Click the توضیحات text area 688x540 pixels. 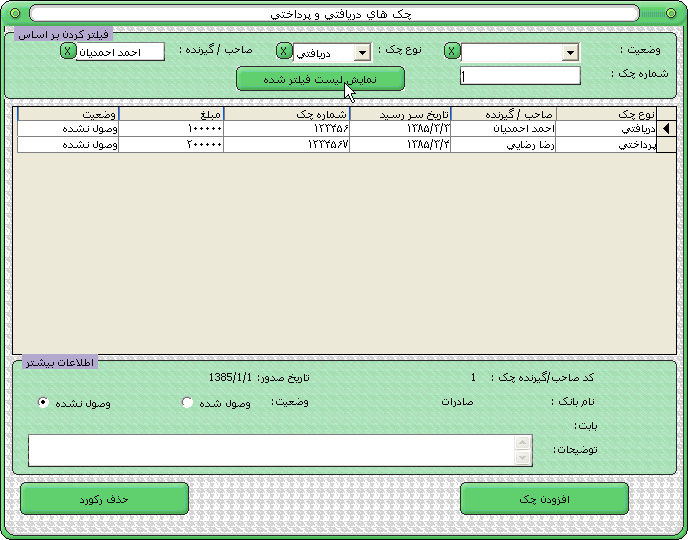[270, 450]
